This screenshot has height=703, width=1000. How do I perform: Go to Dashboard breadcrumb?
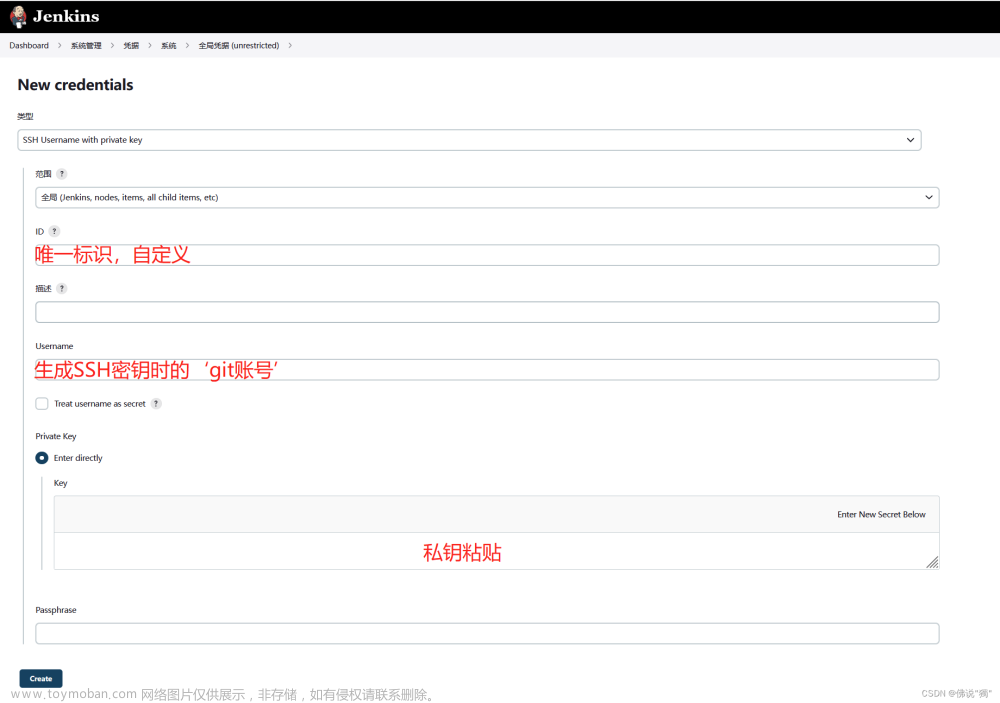click(29, 45)
